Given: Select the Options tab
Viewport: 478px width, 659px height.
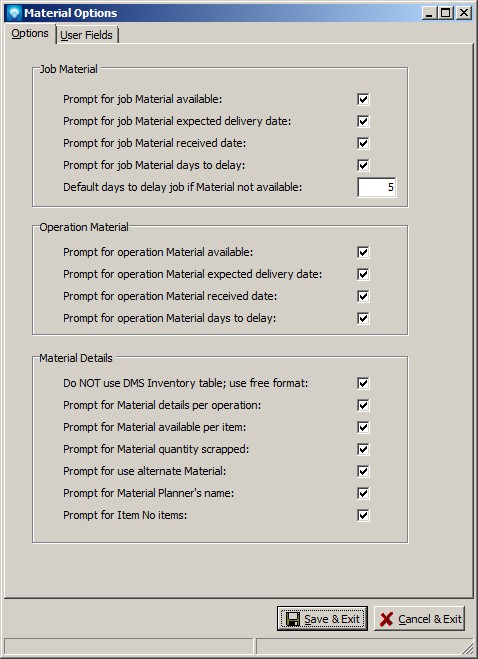Looking at the screenshot, I should point(30,34).
